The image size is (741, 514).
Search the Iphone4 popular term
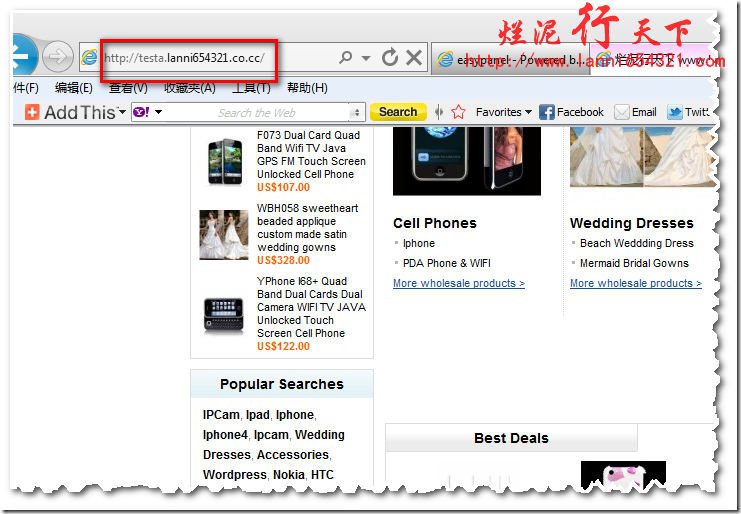coord(225,435)
